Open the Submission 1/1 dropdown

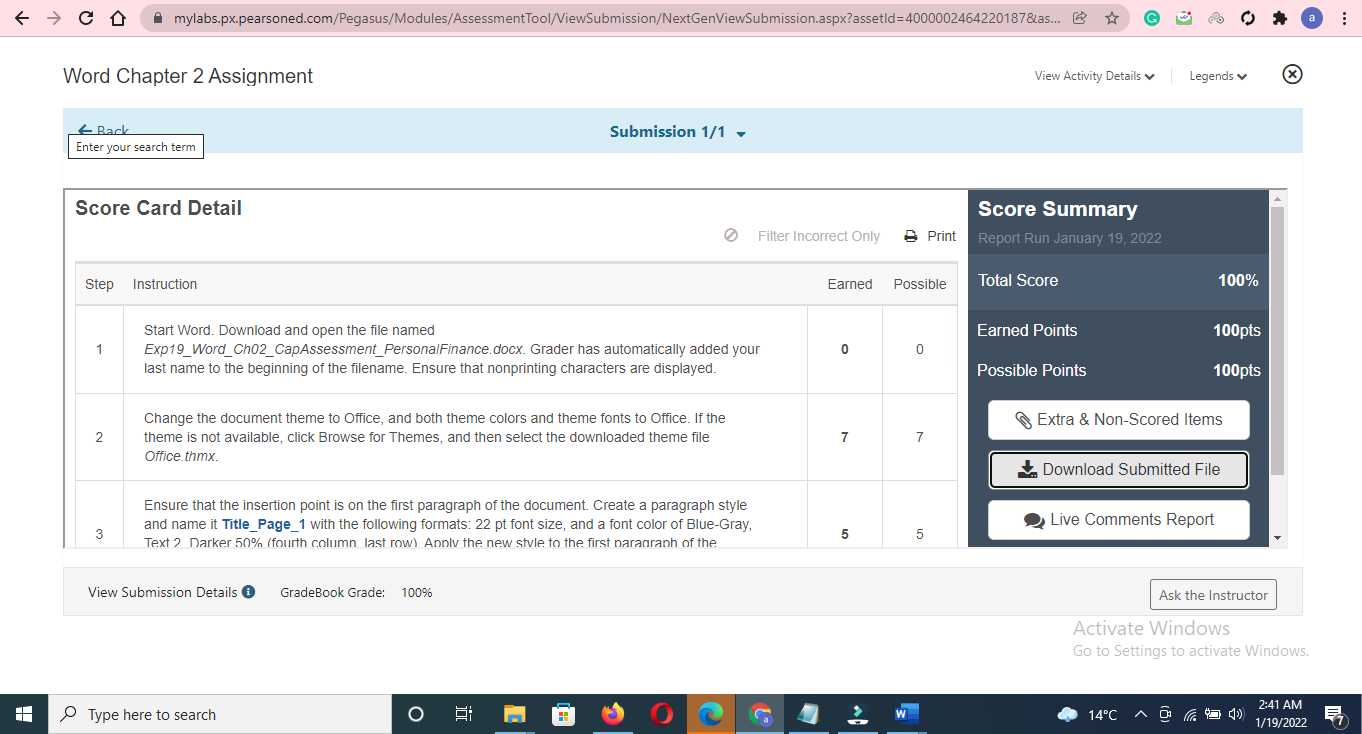point(678,132)
